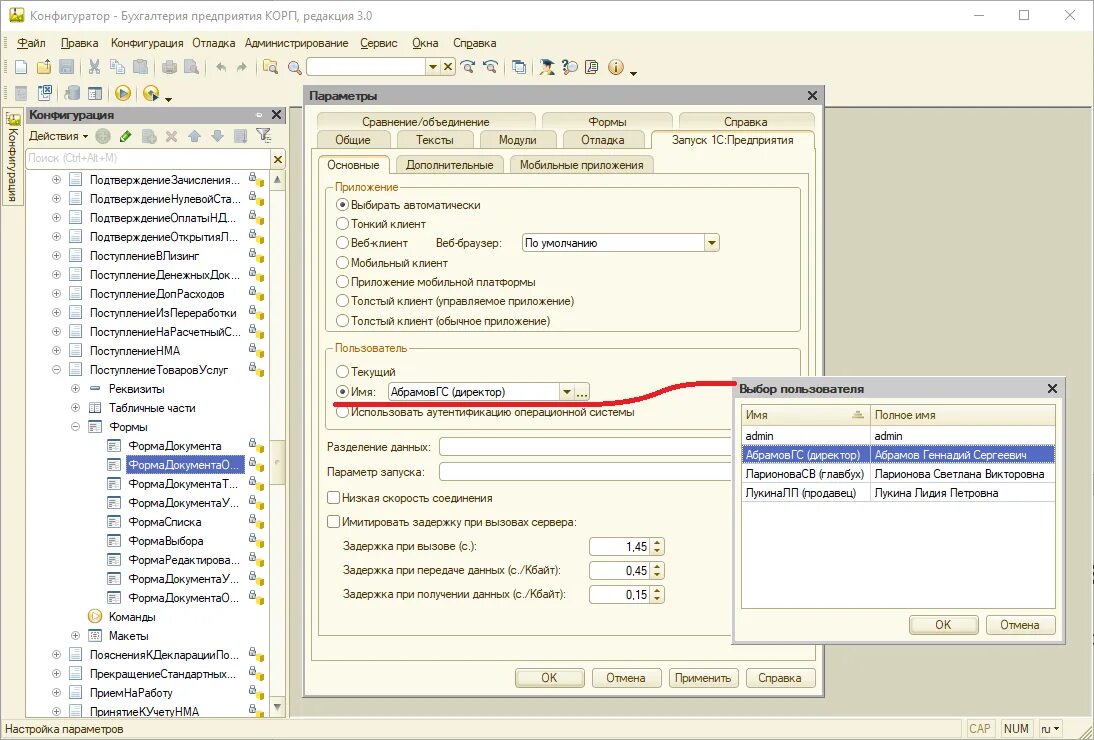
Task: Click the green pencil Edit icon
Action: (126, 136)
